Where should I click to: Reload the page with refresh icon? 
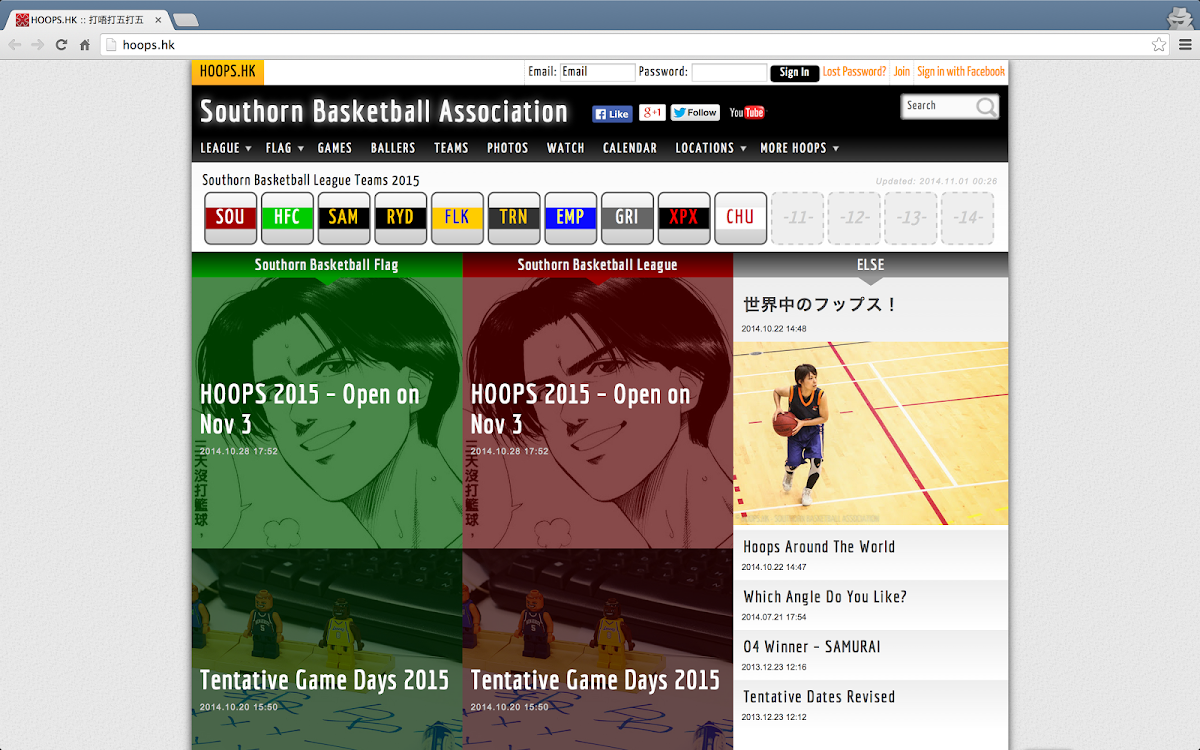[x=61, y=45]
